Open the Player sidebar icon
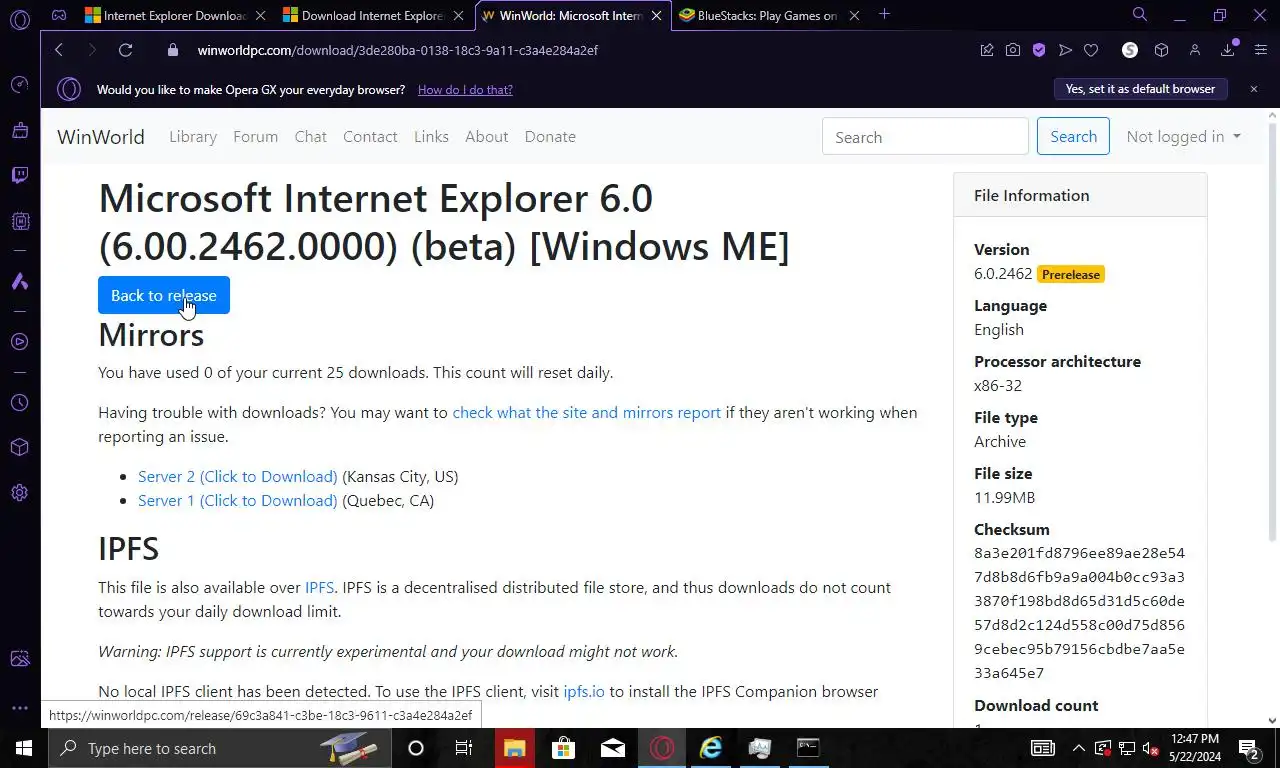Viewport: 1280px width, 768px height. pyautogui.click(x=19, y=342)
